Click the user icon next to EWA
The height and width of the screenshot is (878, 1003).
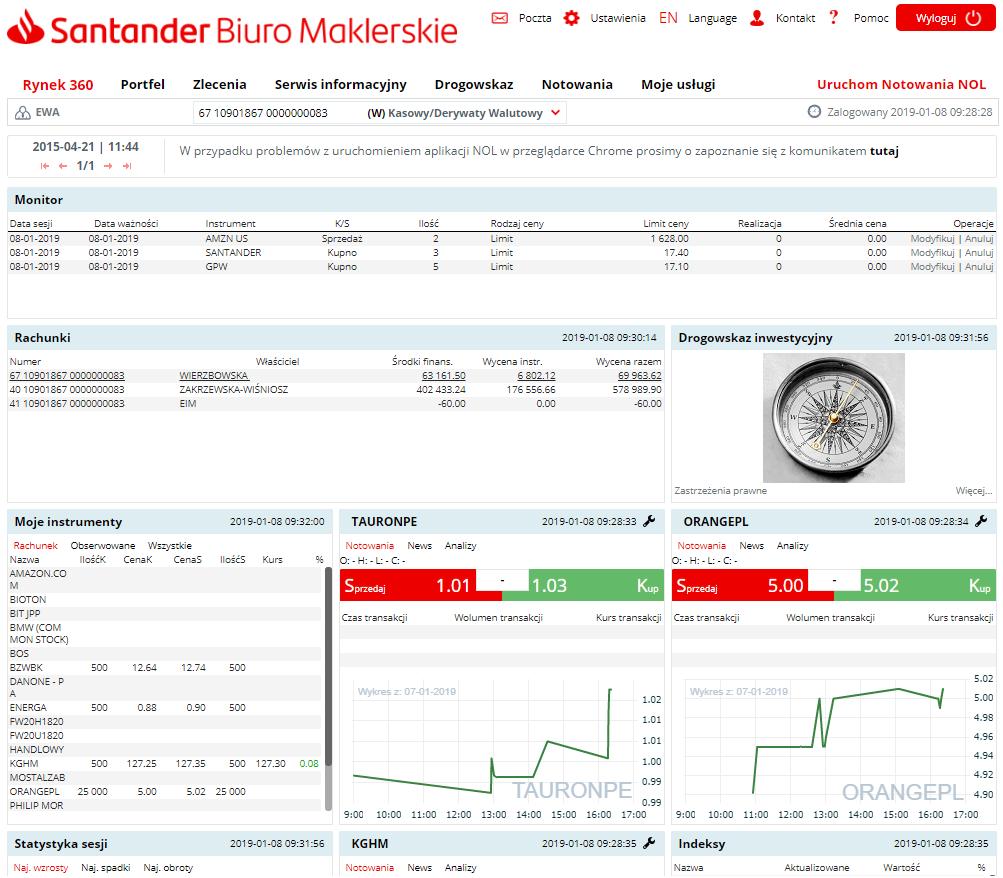tap(22, 113)
